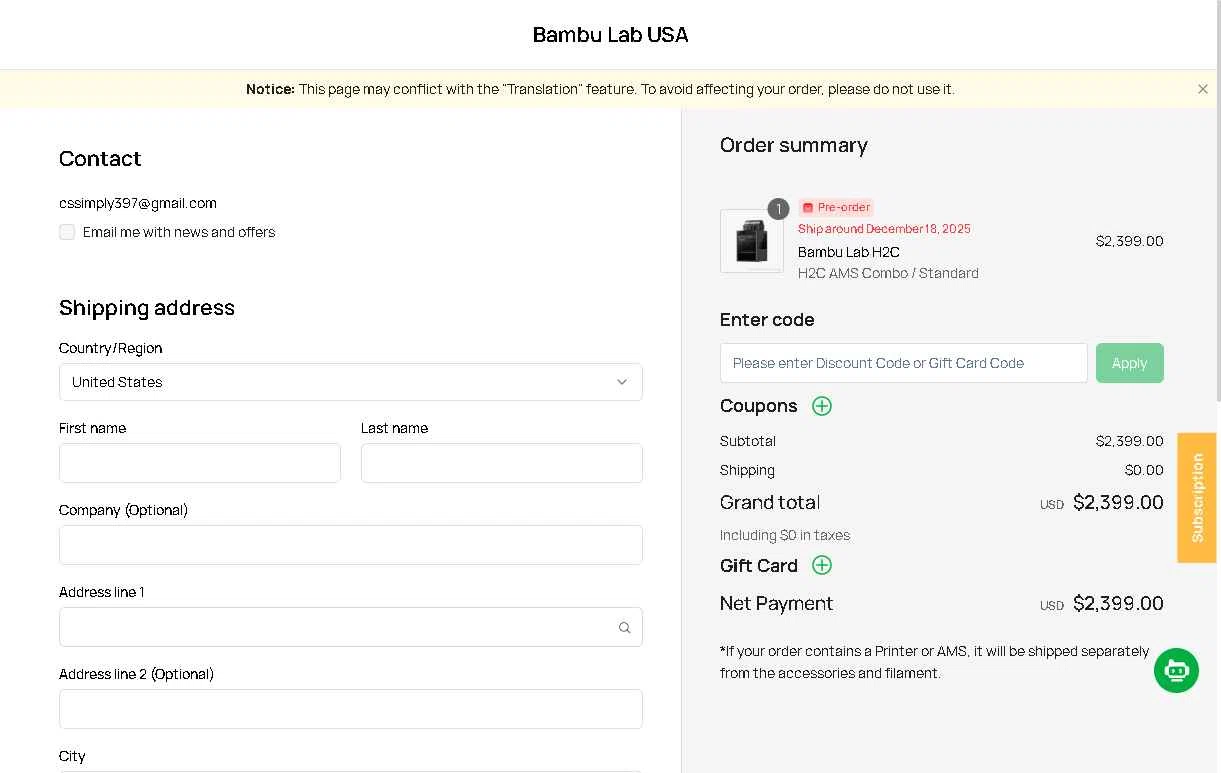The height and width of the screenshot is (773, 1221).
Task: Click the email cssimply397@gmail.com
Action: (x=138, y=203)
